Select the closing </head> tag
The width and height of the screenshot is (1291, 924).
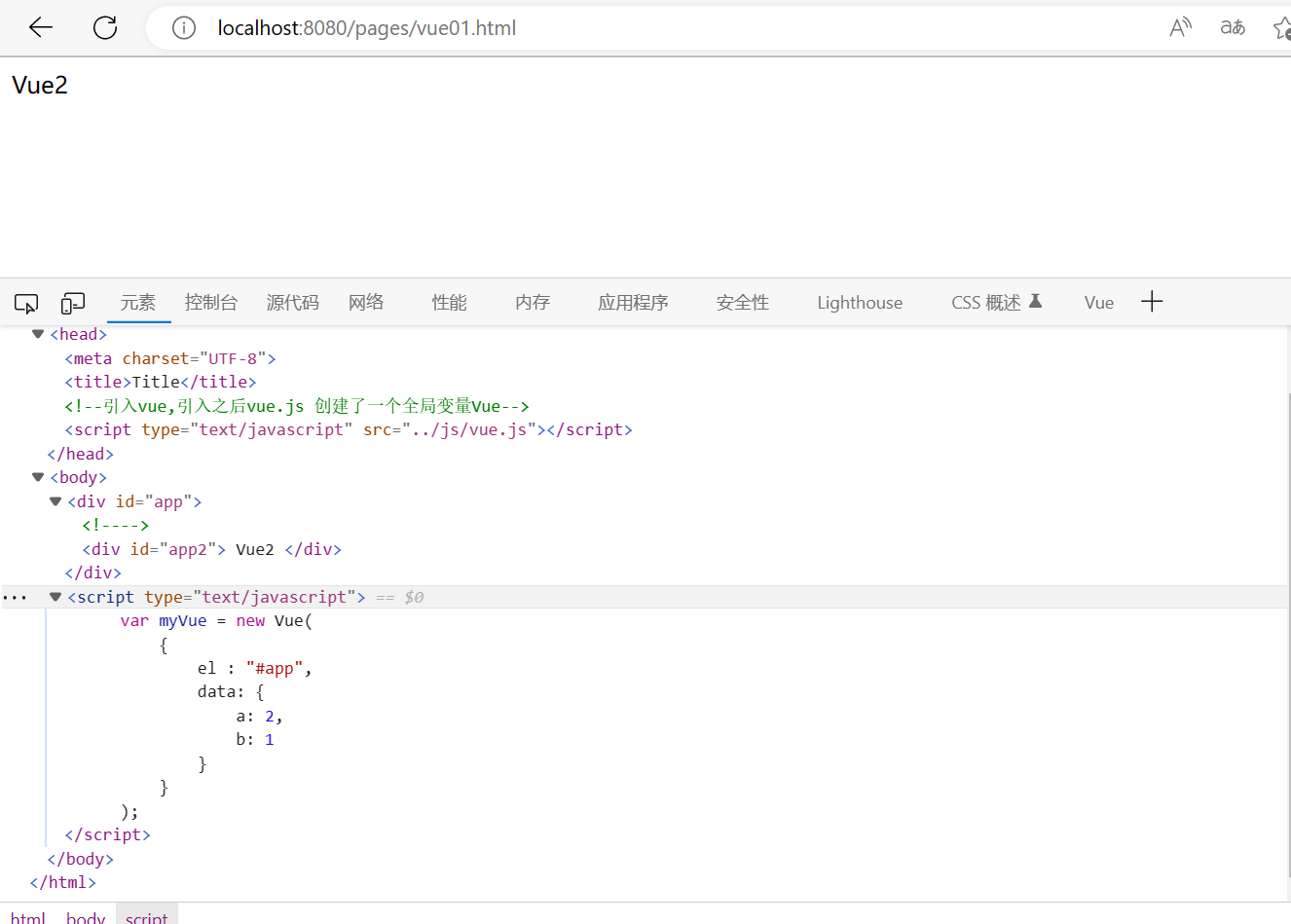pyautogui.click(x=81, y=454)
